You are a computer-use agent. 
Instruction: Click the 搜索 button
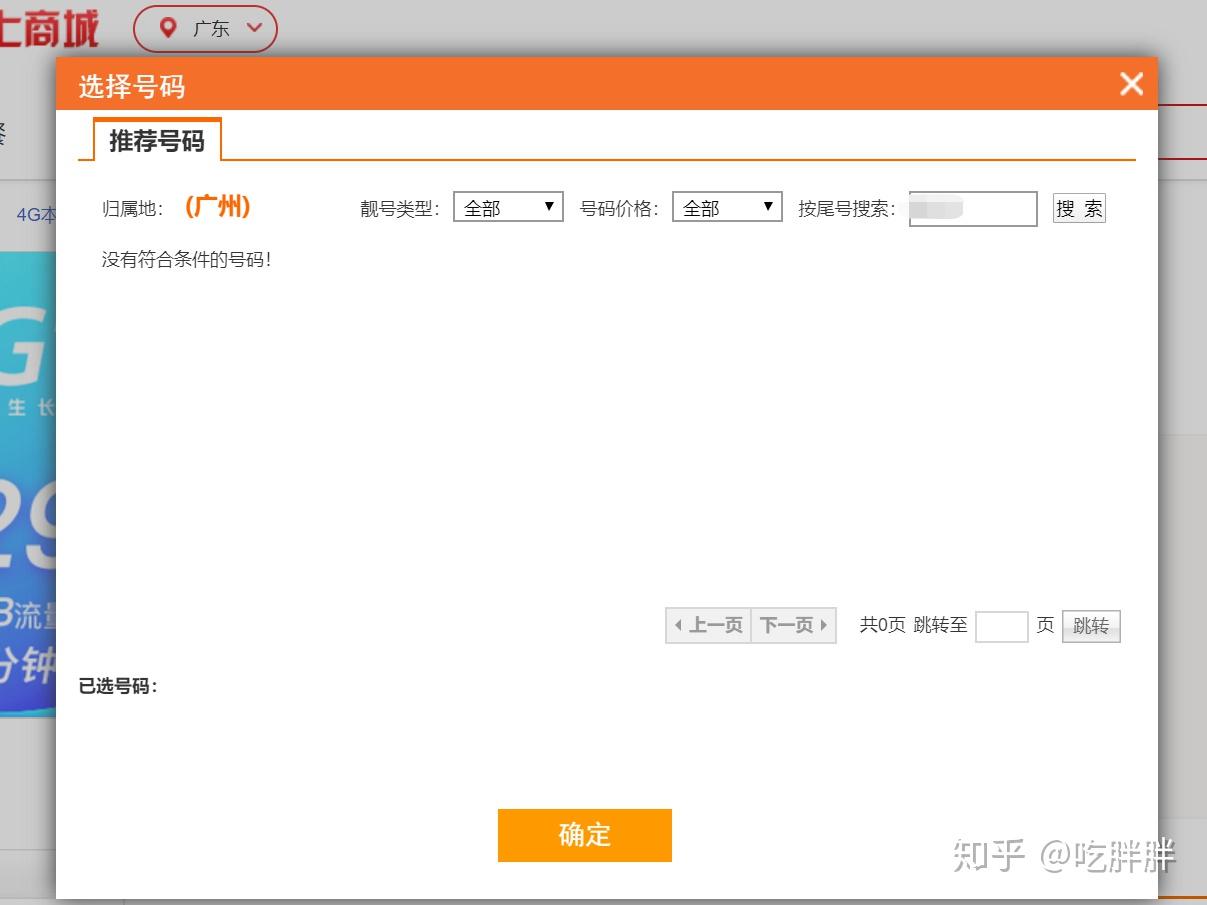(x=1079, y=208)
